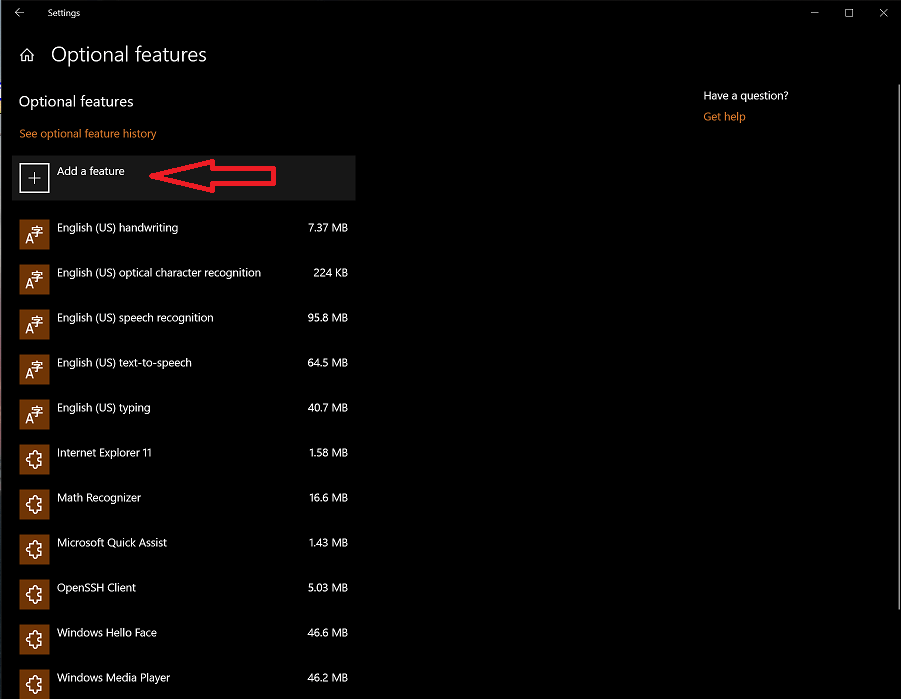Click the Windows Media Player puzzle icon
The height and width of the screenshot is (699, 901).
34,684
